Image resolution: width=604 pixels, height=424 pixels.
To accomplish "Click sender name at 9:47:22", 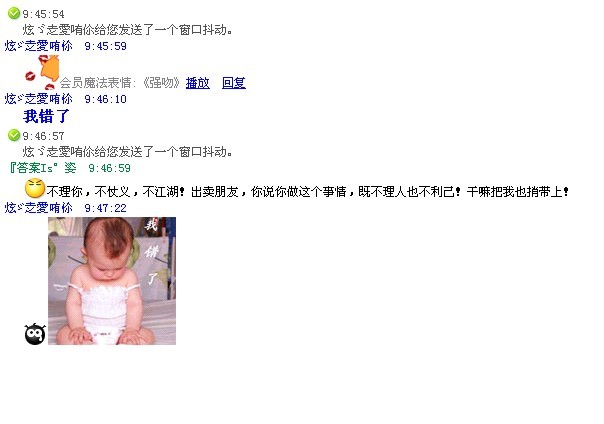I will 39,208.
